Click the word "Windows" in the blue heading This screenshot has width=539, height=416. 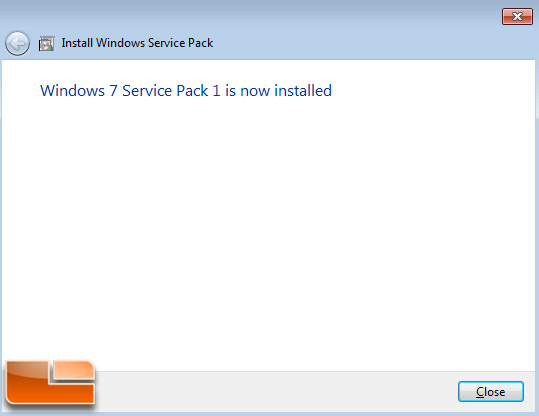(x=73, y=91)
